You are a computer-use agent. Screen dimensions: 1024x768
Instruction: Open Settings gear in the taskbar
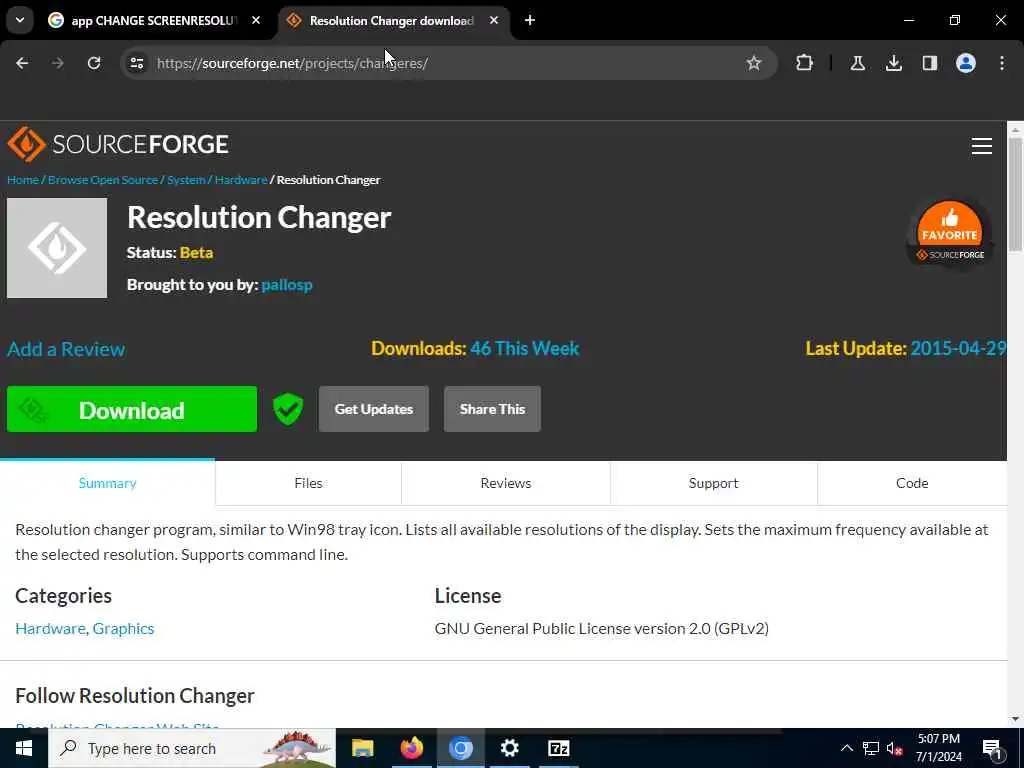pos(509,748)
